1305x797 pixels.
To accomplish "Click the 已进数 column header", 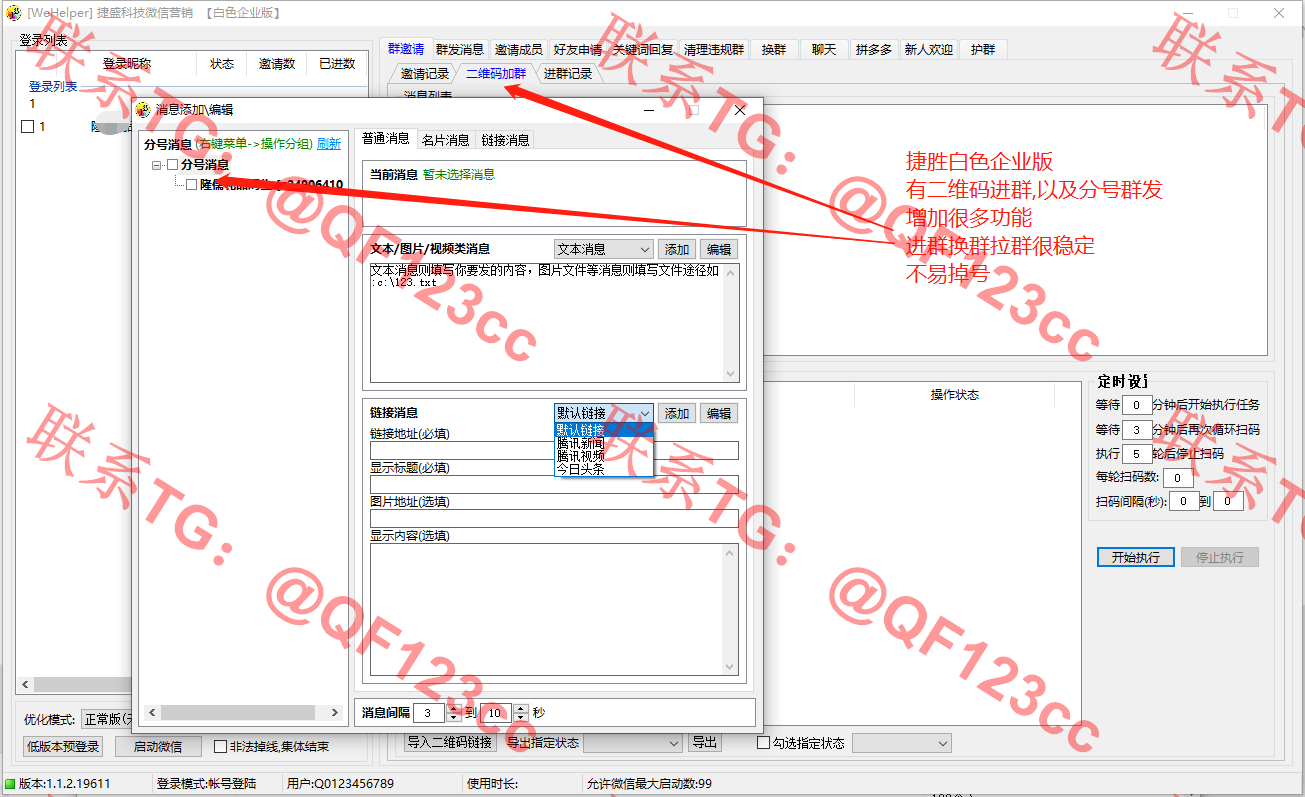I will click(x=337, y=64).
